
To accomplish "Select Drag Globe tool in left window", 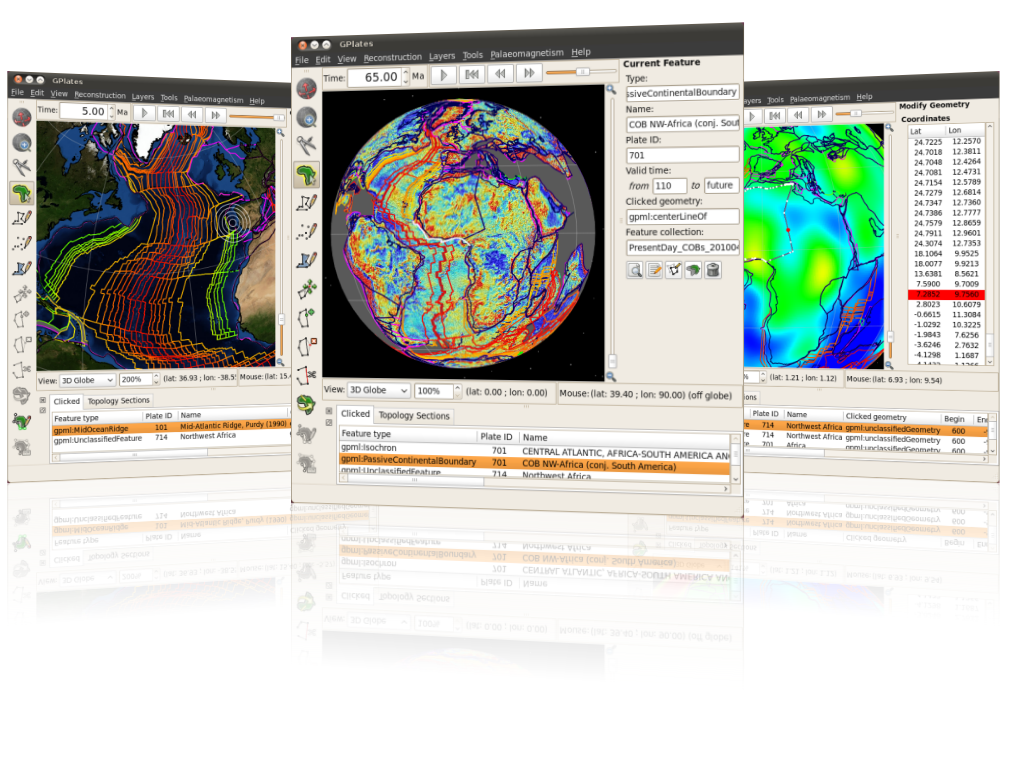I will pos(21,118).
